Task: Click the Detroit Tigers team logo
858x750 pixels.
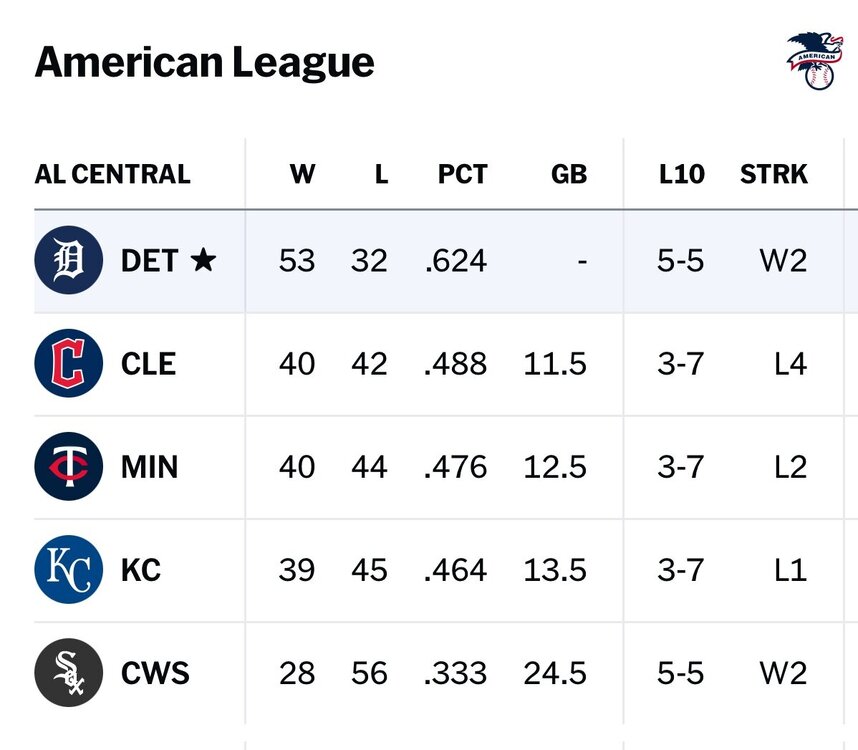Action: pyautogui.click(x=68, y=260)
